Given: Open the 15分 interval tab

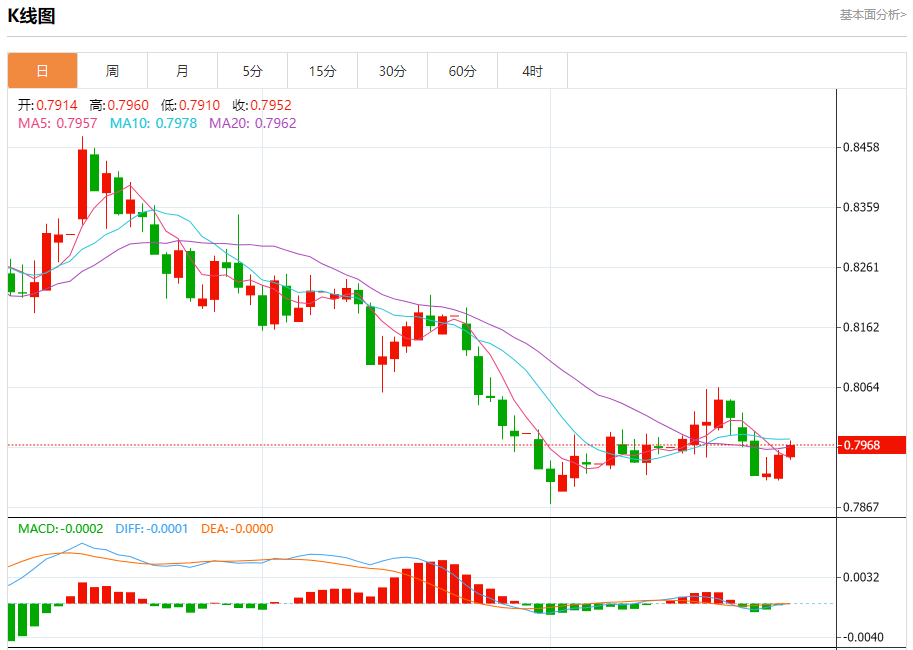Looking at the screenshot, I should [x=323, y=71].
